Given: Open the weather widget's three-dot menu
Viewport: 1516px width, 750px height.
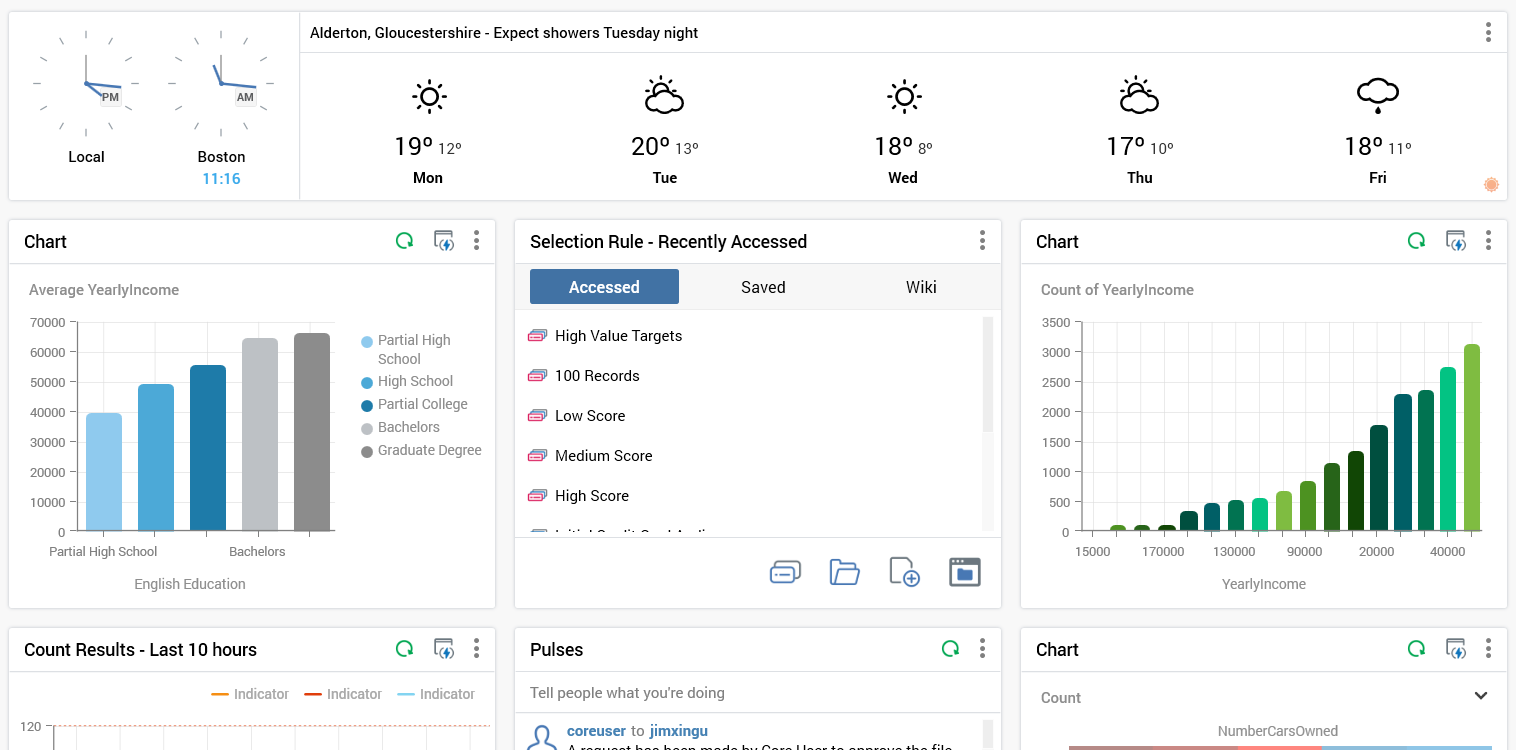Looking at the screenshot, I should 1488,32.
